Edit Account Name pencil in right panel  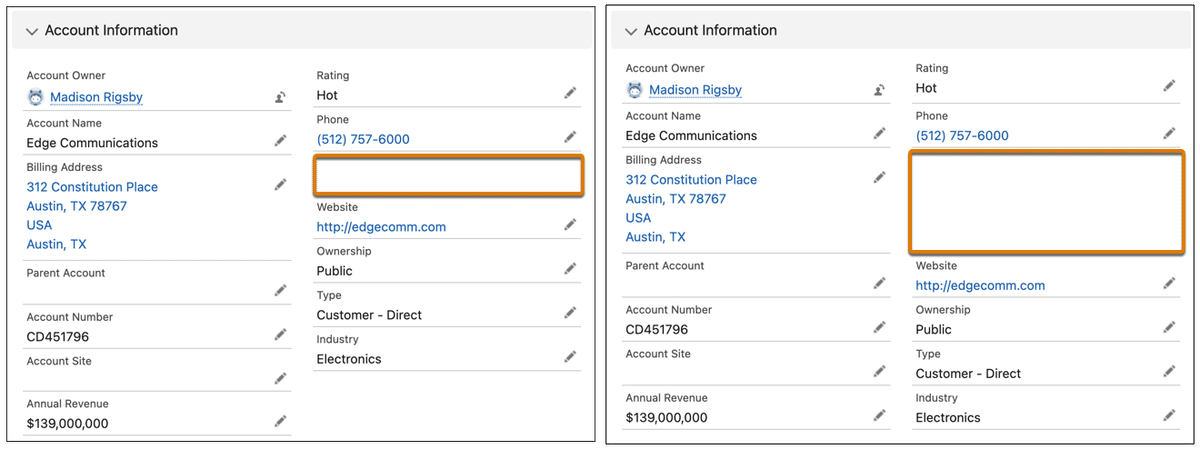pyautogui.click(x=880, y=133)
